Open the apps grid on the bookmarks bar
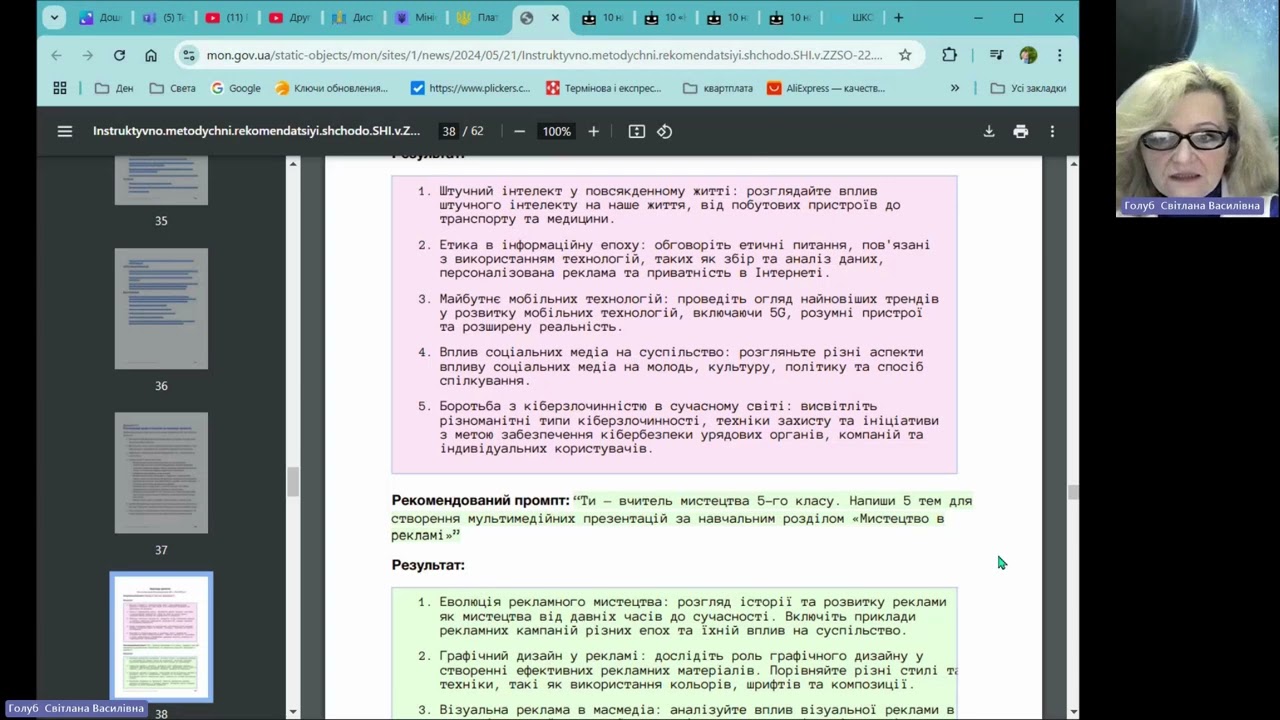This screenshot has width=1280, height=720. pyautogui.click(x=60, y=88)
